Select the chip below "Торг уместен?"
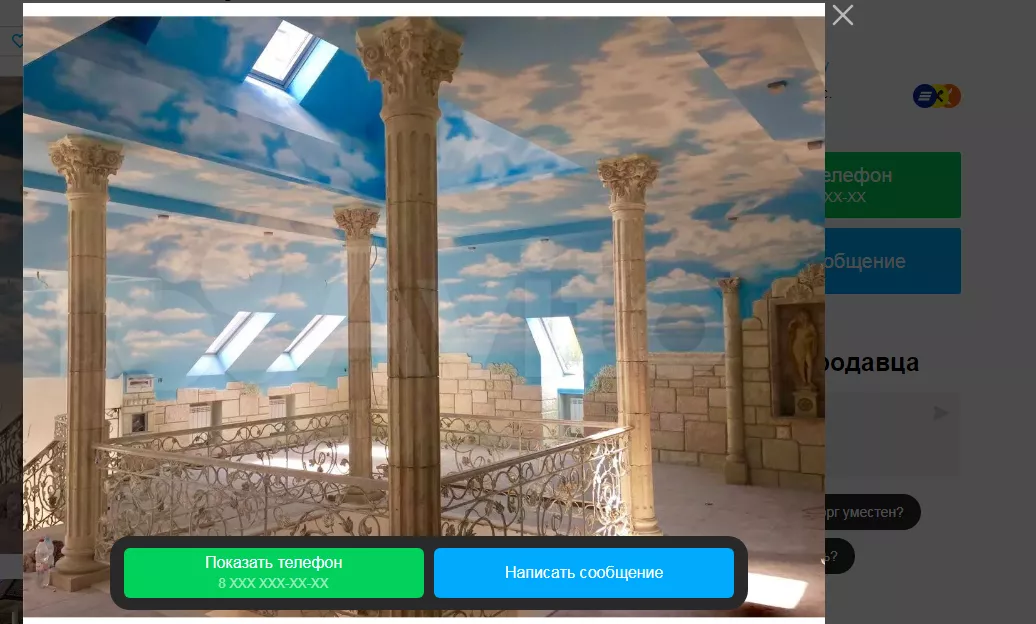The image size is (1036, 624). point(838,556)
